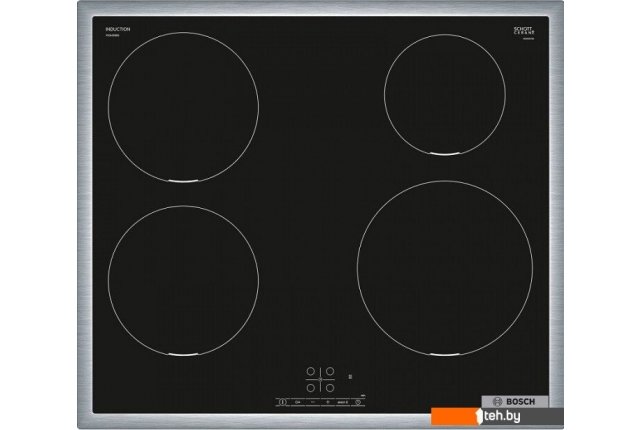
Task: Click the front marker on rear left zone
Action: coord(183,181)
